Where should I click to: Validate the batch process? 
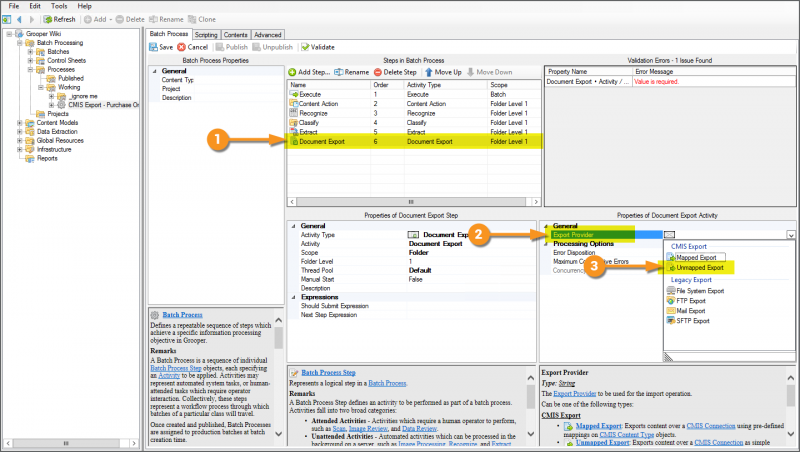click(x=318, y=47)
